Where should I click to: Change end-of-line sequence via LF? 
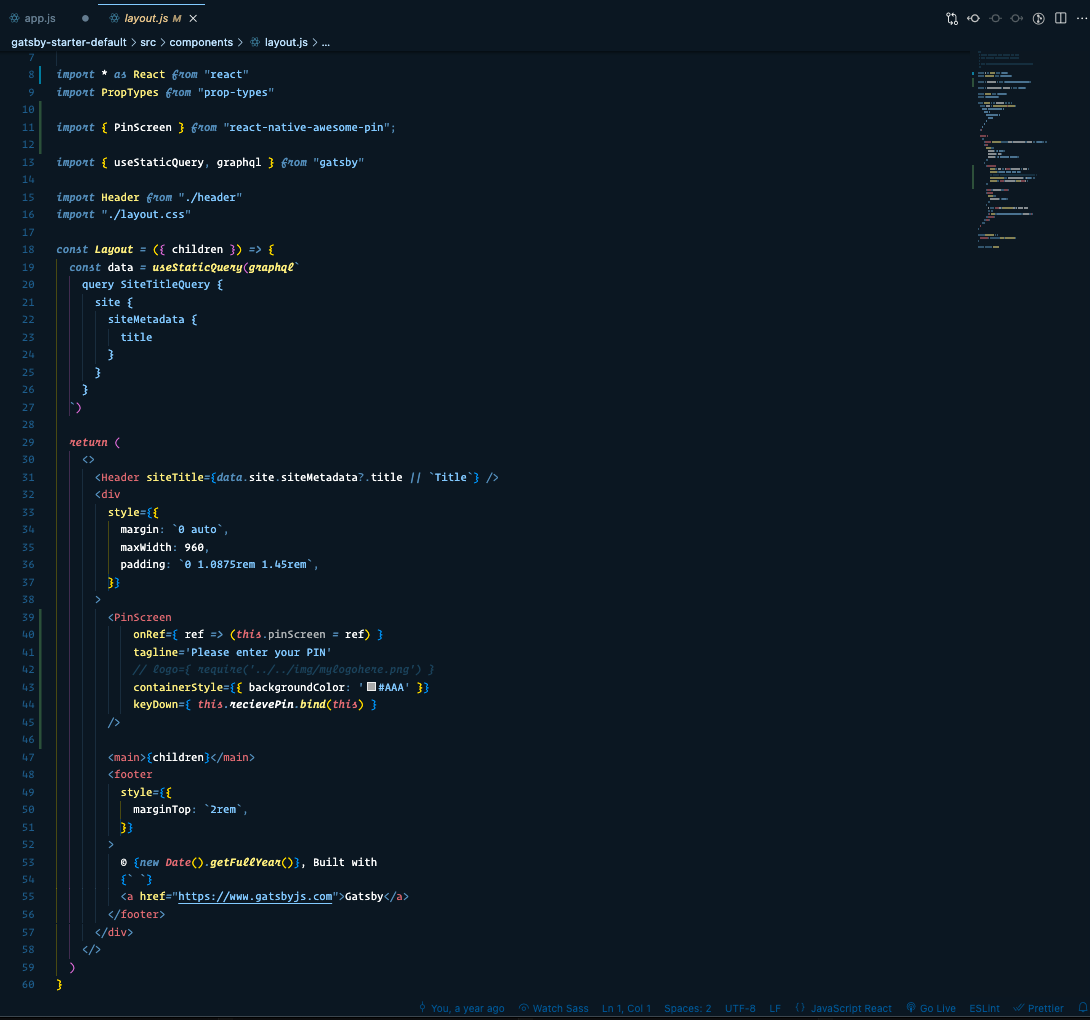click(775, 1008)
